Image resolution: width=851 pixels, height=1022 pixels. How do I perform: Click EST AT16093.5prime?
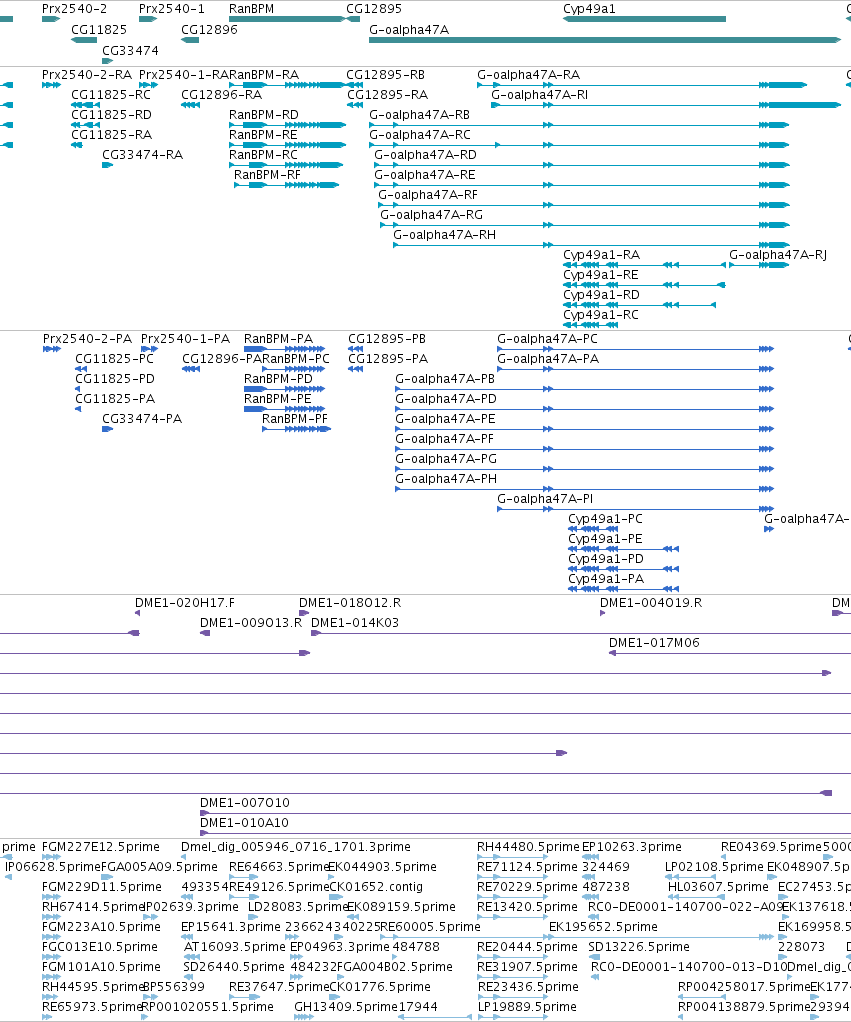click(x=235, y=947)
